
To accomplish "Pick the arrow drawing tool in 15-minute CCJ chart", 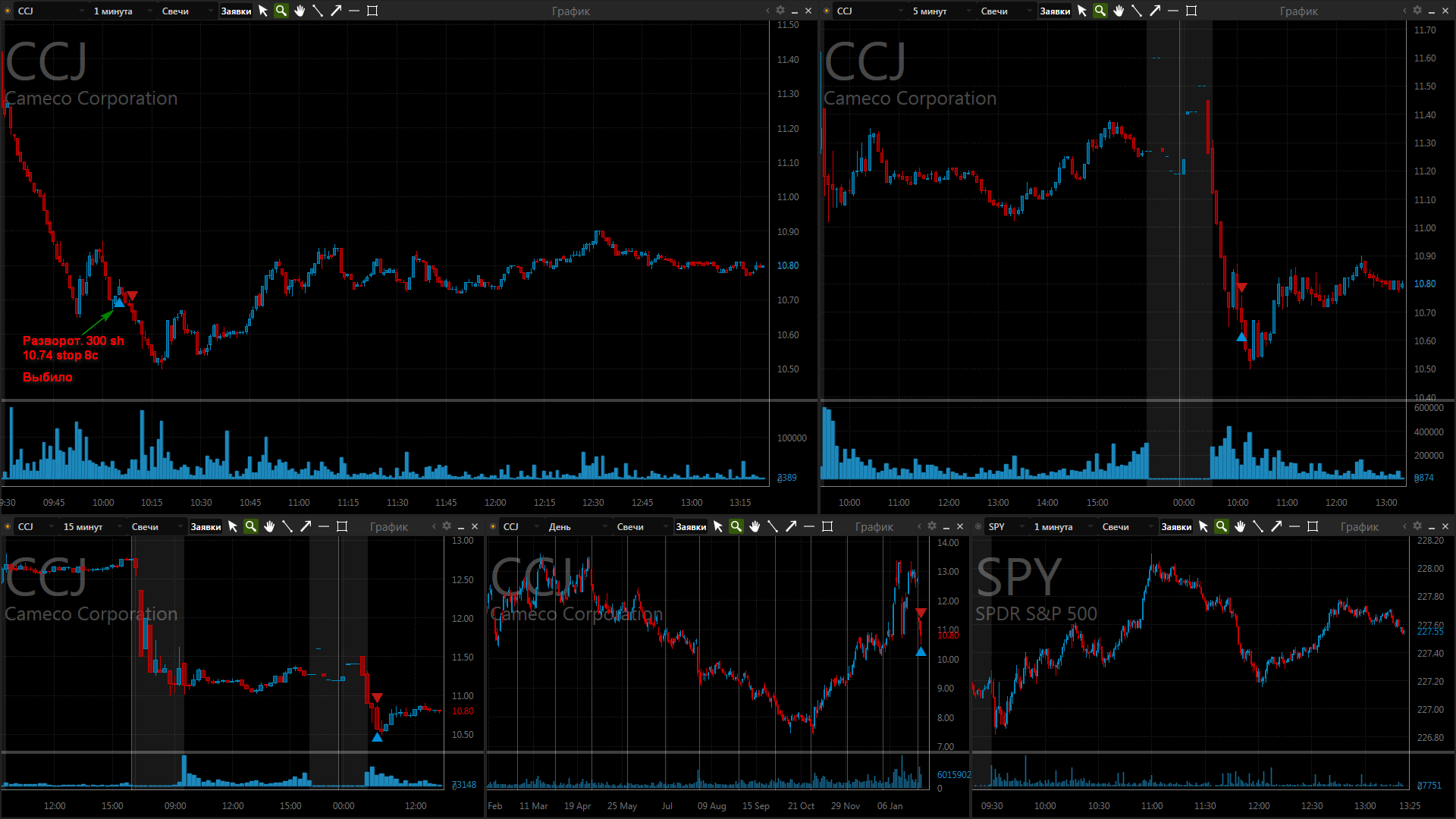I will pyautogui.click(x=306, y=526).
